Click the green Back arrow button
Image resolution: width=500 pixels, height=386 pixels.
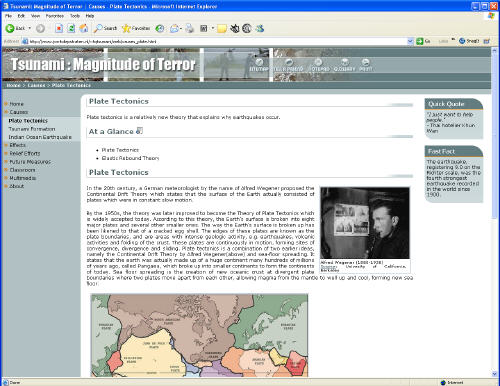point(10,29)
